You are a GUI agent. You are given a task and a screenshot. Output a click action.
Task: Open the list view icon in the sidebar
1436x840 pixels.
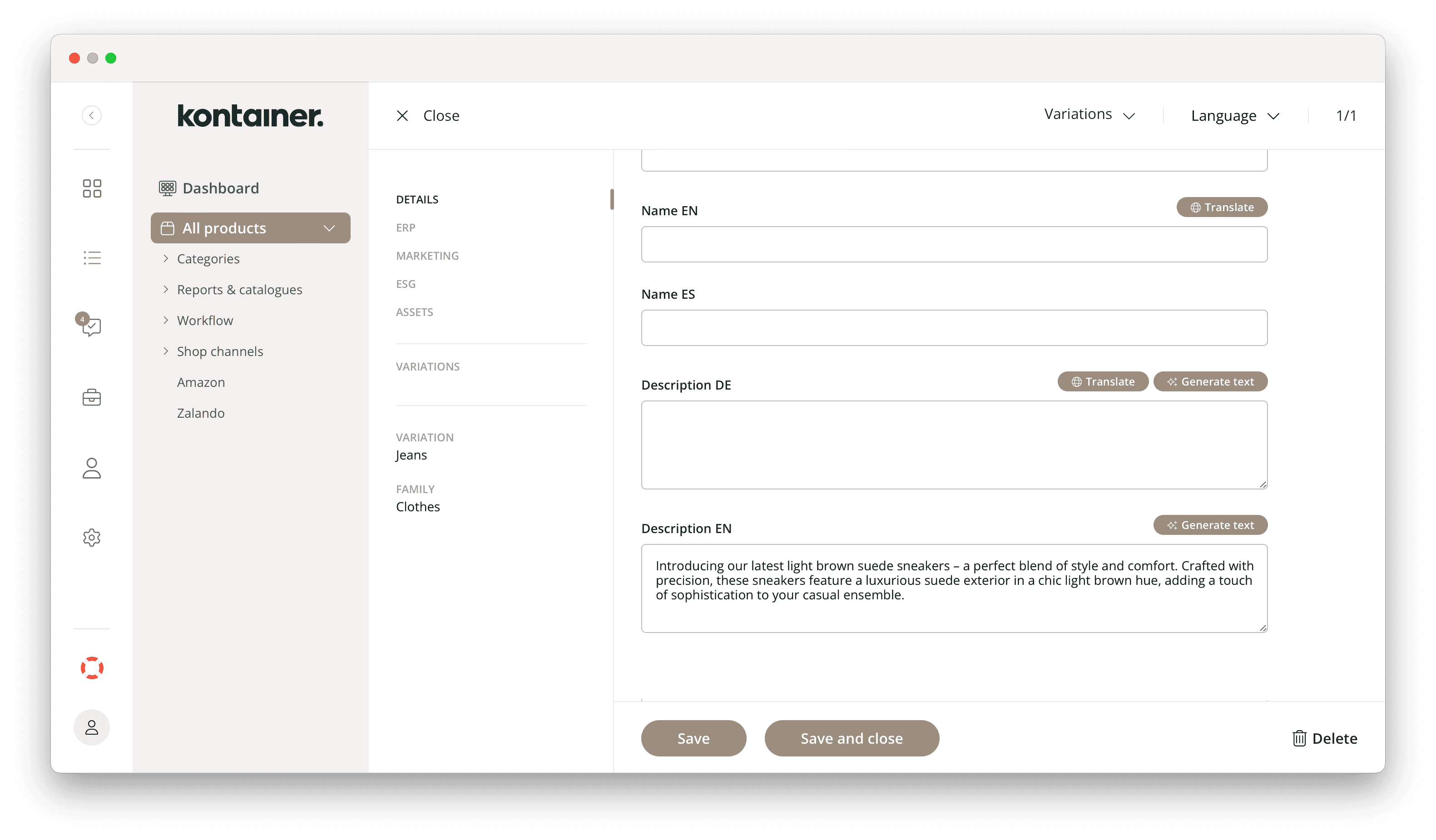click(91, 257)
